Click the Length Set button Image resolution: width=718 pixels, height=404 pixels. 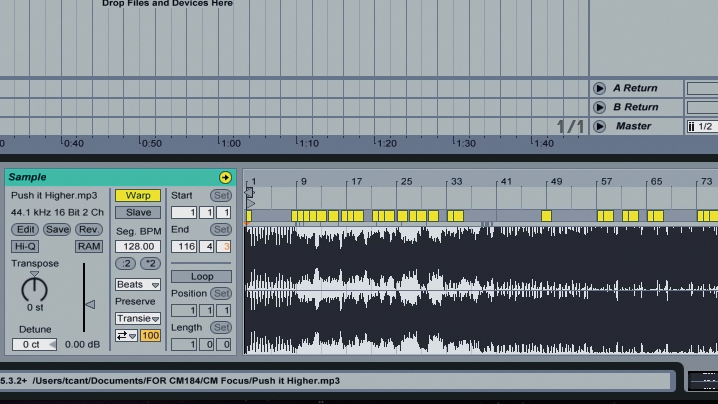click(221, 328)
